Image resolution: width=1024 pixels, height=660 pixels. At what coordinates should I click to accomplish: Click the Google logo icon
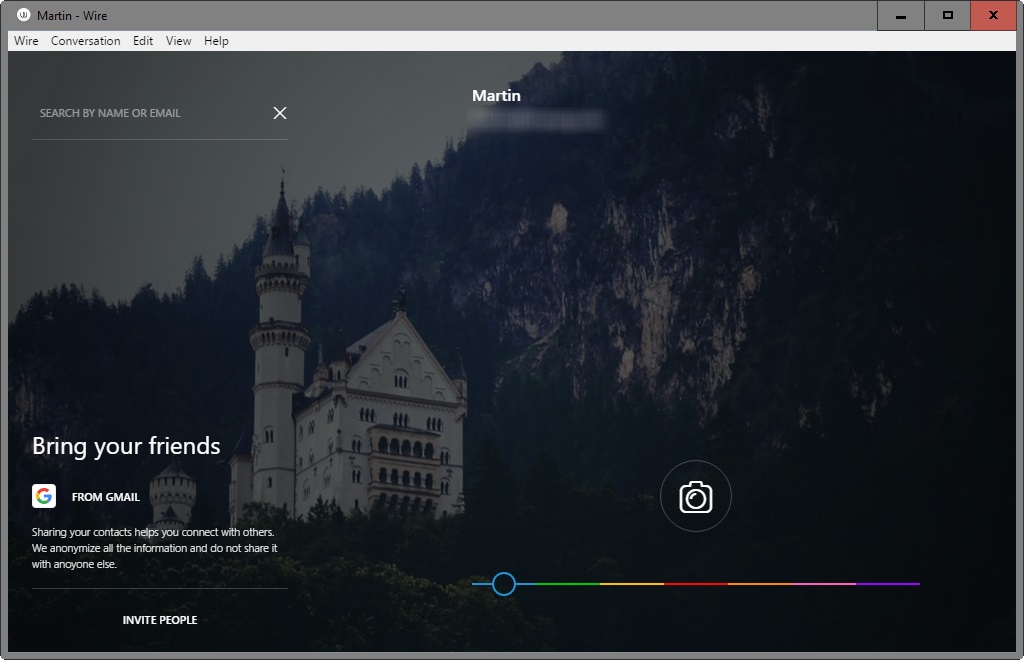(44, 497)
